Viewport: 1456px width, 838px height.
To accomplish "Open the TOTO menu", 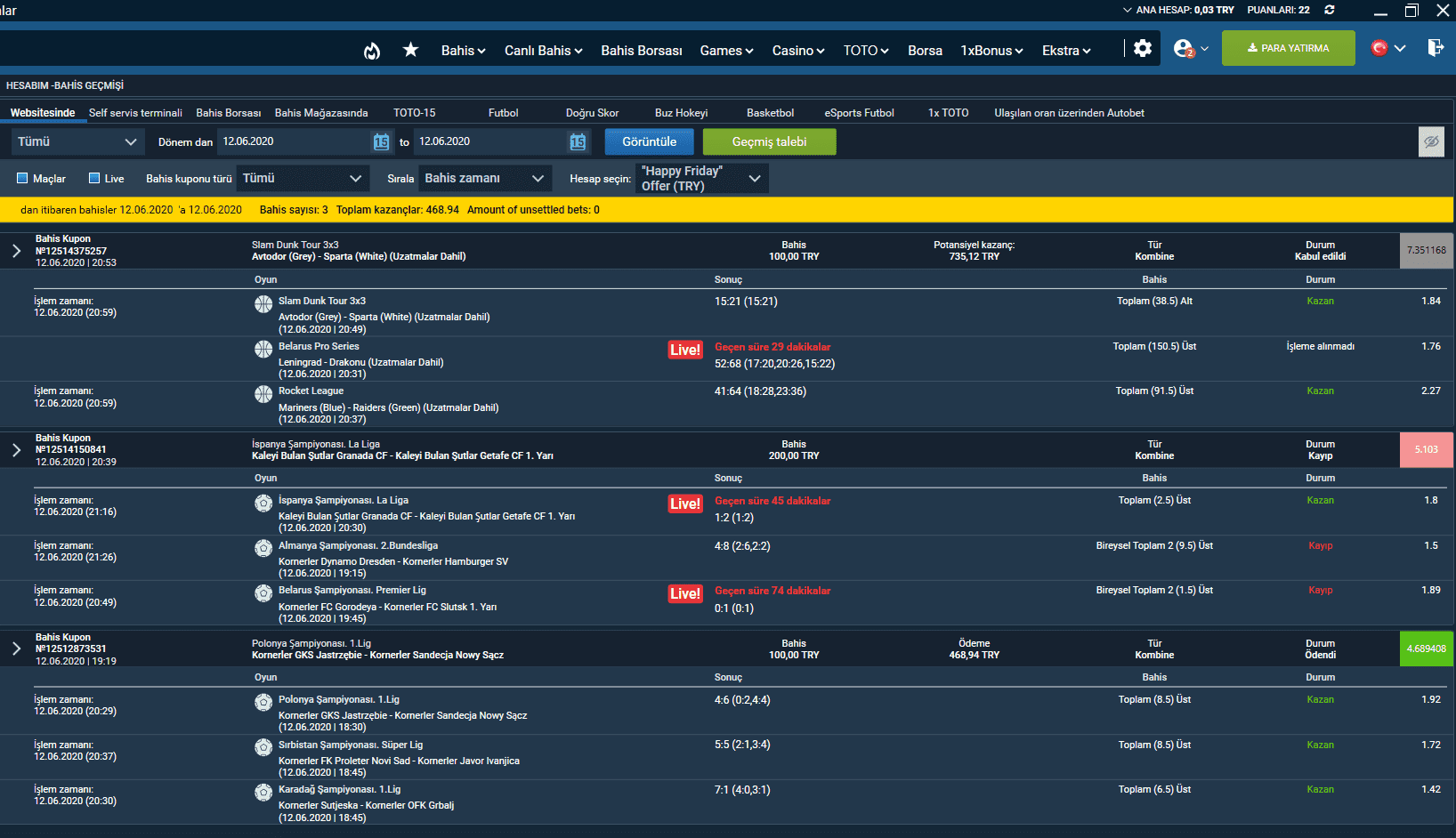I will pyautogui.click(x=867, y=51).
